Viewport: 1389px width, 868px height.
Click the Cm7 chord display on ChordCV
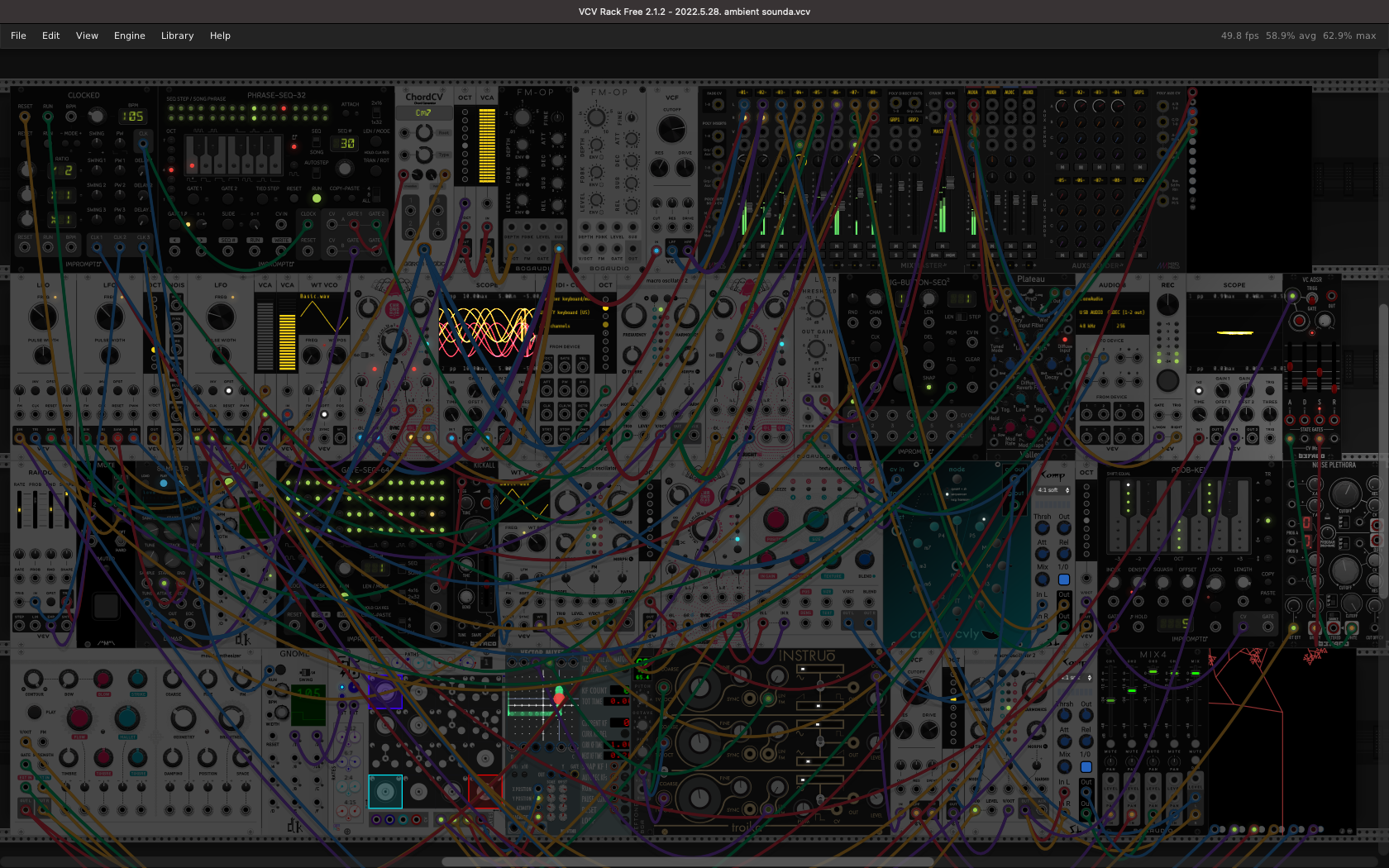[423, 112]
